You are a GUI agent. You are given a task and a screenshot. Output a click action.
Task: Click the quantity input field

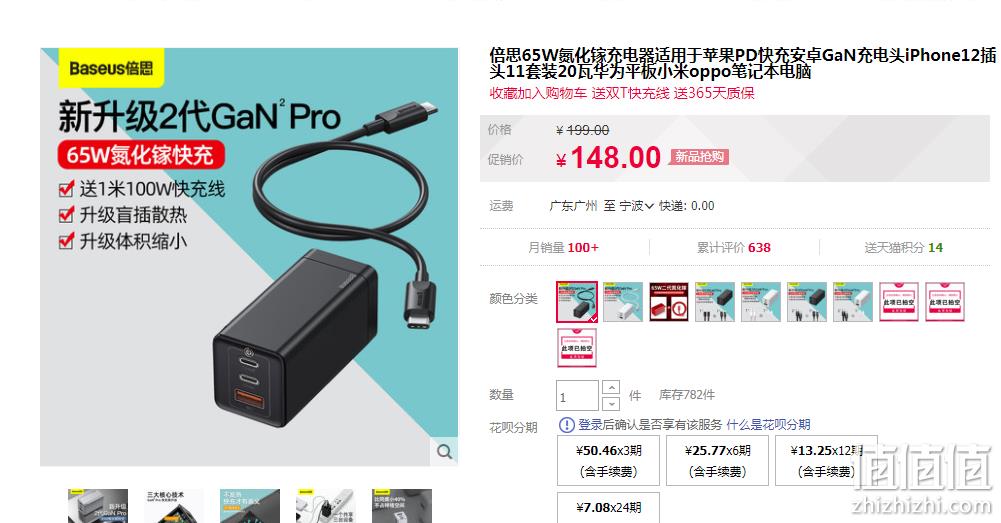[577, 396]
